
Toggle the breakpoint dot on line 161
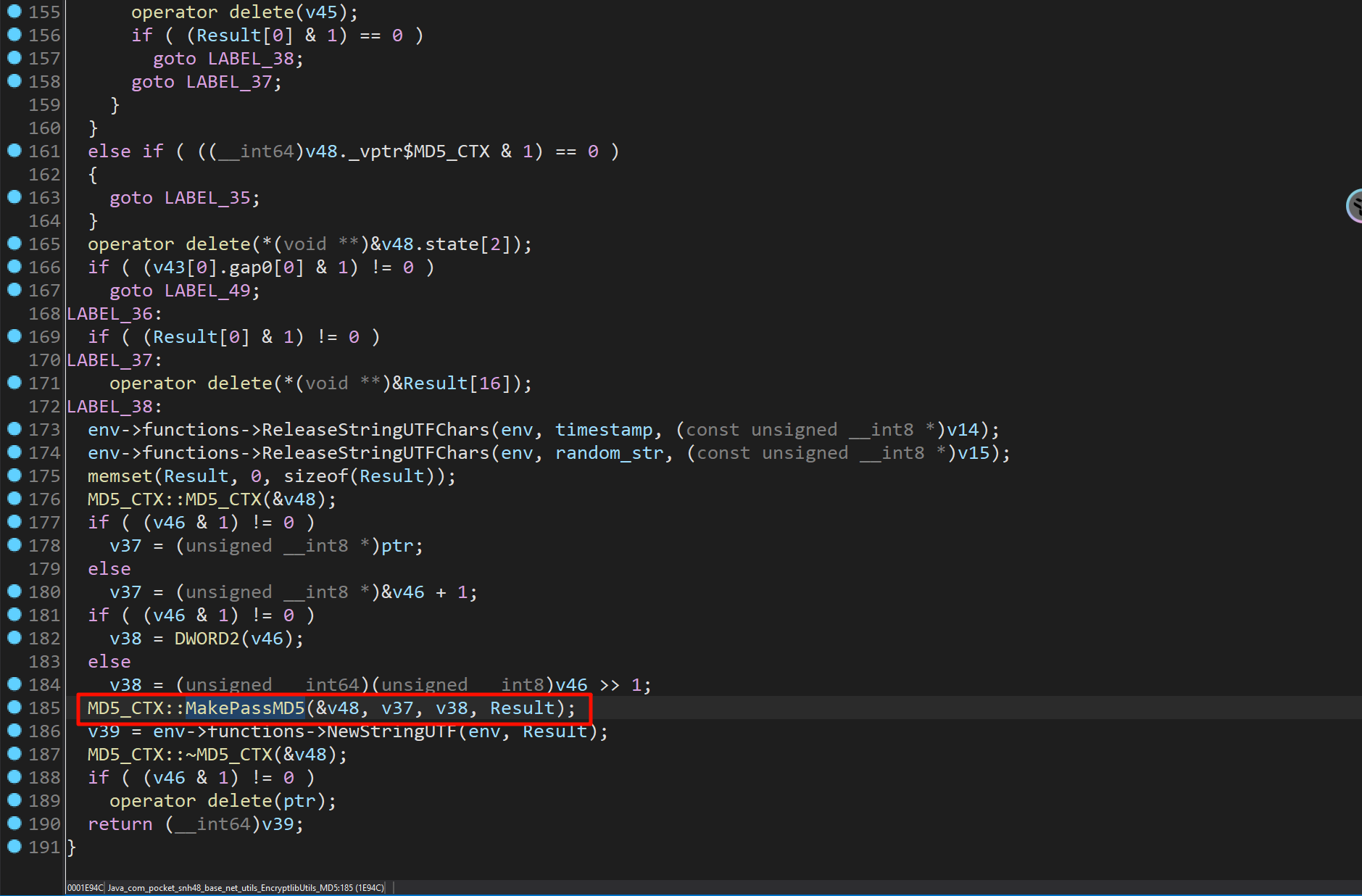(x=14, y=150)
